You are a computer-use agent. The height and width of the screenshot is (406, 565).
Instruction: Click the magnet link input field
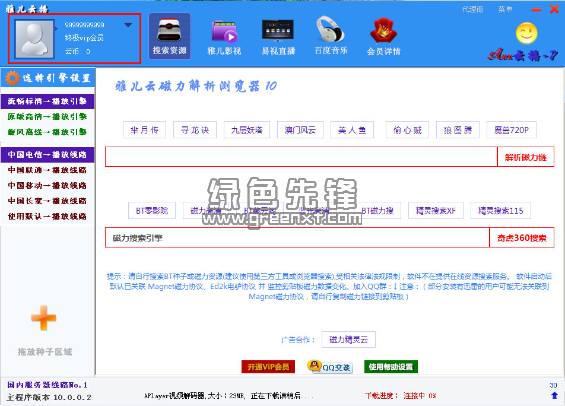301,157
